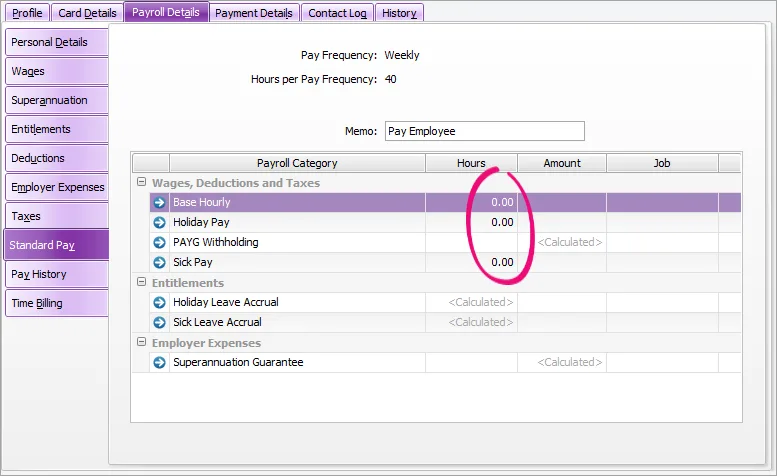Select the Payroll Details tab

point(166,12)
